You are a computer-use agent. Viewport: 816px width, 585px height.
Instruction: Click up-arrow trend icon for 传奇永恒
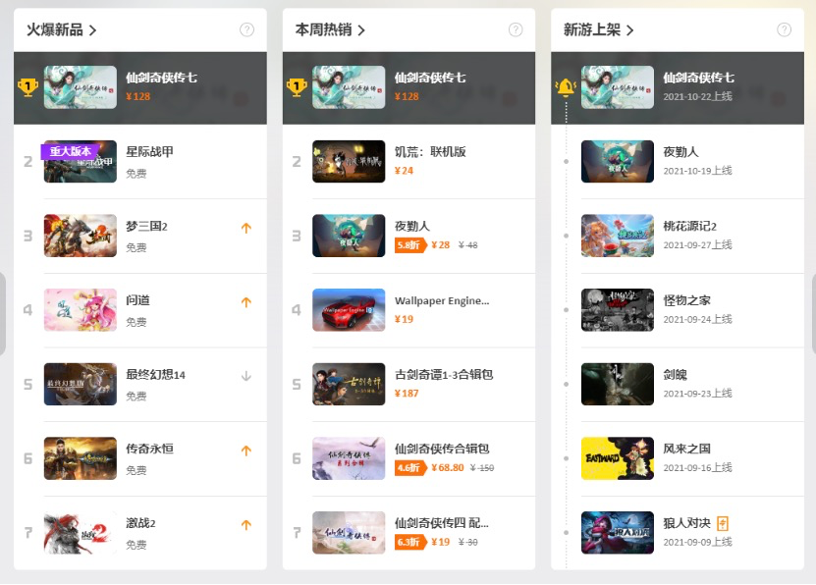246,451
